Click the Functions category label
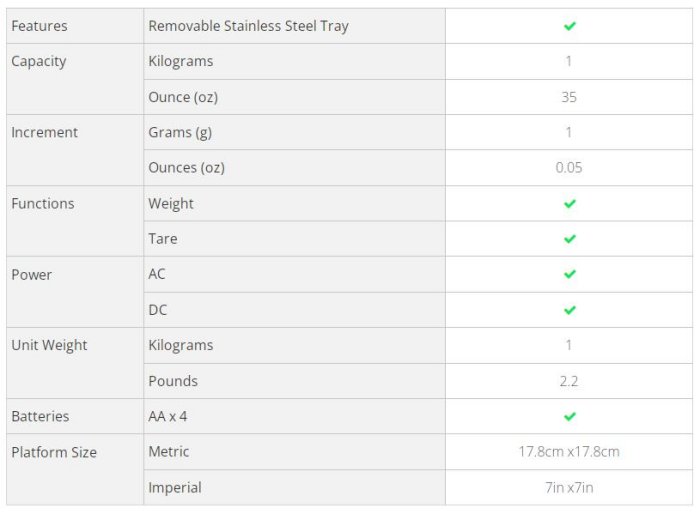This screenshot has height=514, width=700. pyautogui.click(x=43, y=203)
